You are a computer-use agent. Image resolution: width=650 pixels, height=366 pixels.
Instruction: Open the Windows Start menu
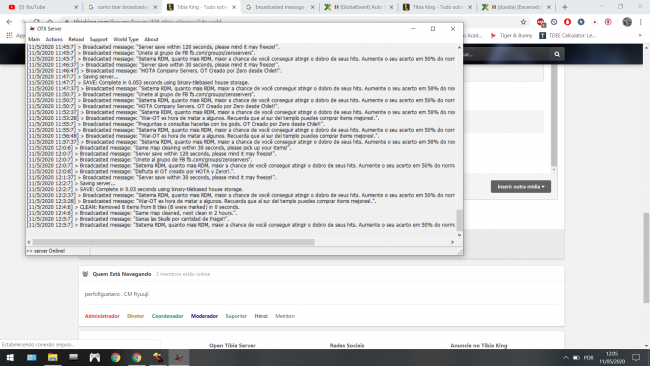pyautogui.click(x=10, y=357)
